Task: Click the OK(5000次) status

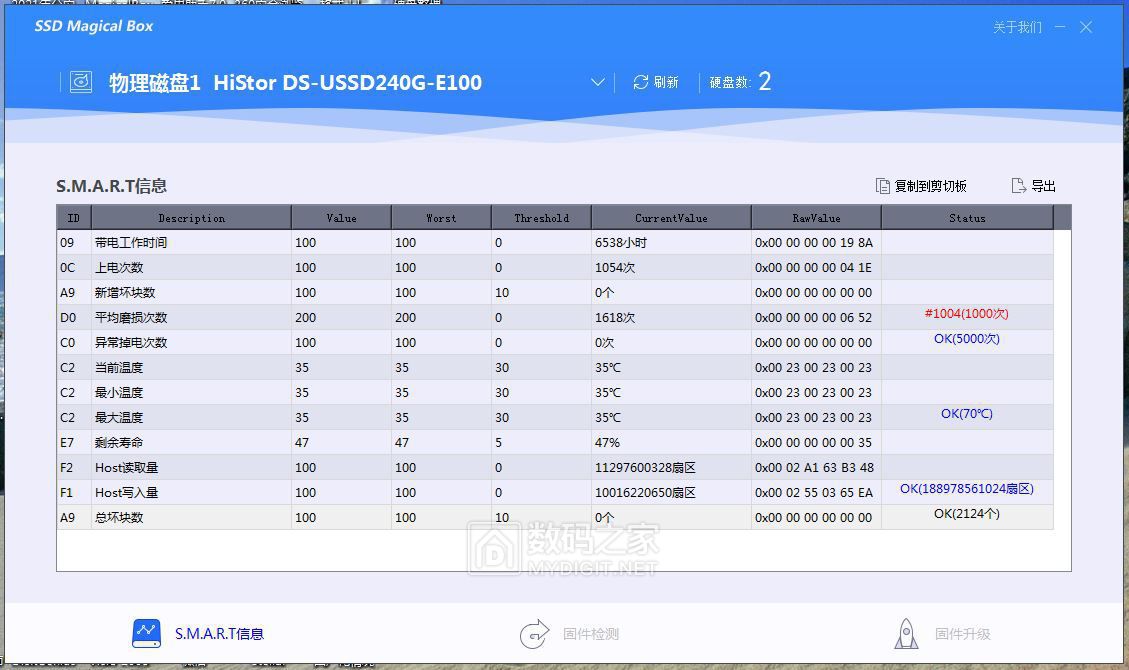Action: (x=966, y=339)
